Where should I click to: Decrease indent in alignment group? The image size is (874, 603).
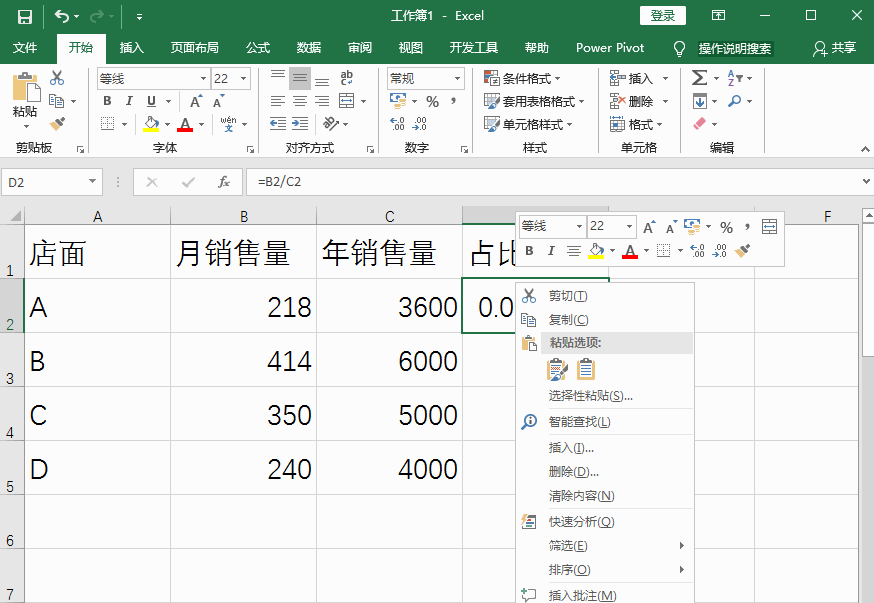pos(278,124)
